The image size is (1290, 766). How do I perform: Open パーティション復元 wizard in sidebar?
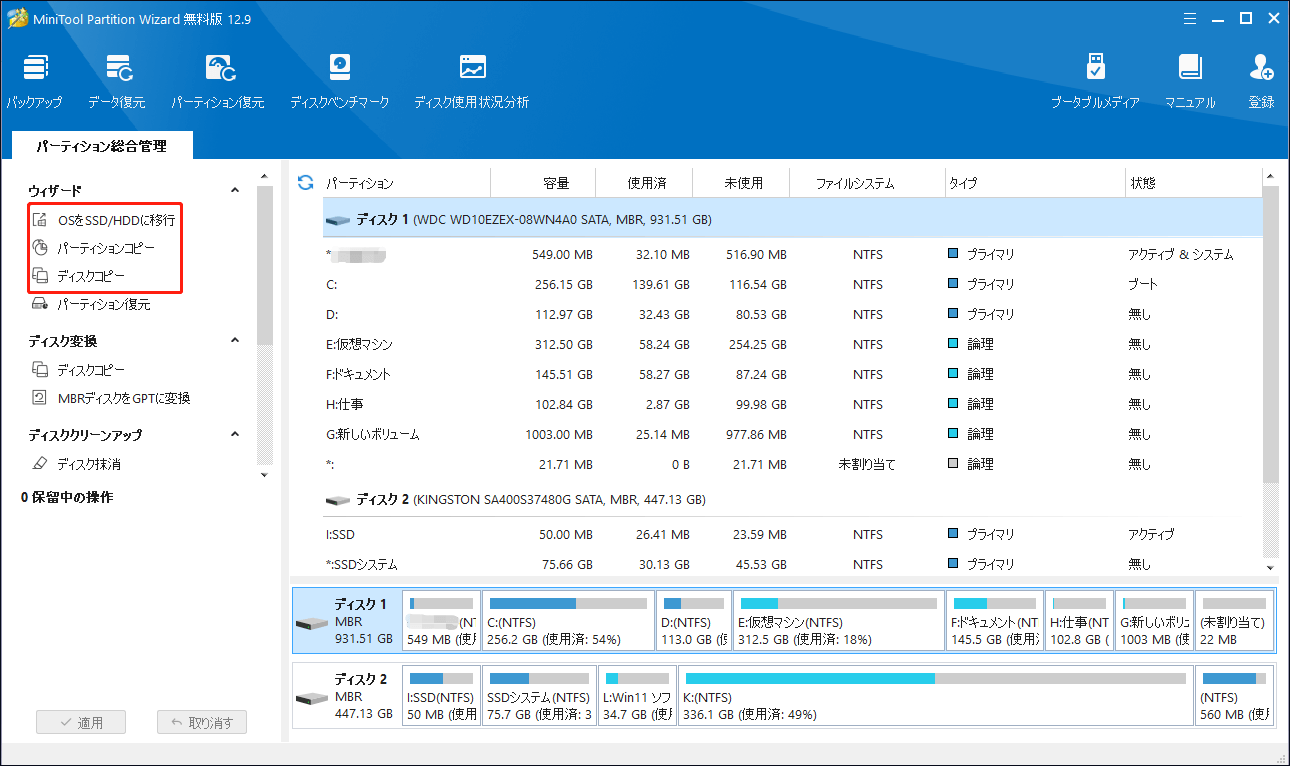(91, 304)
